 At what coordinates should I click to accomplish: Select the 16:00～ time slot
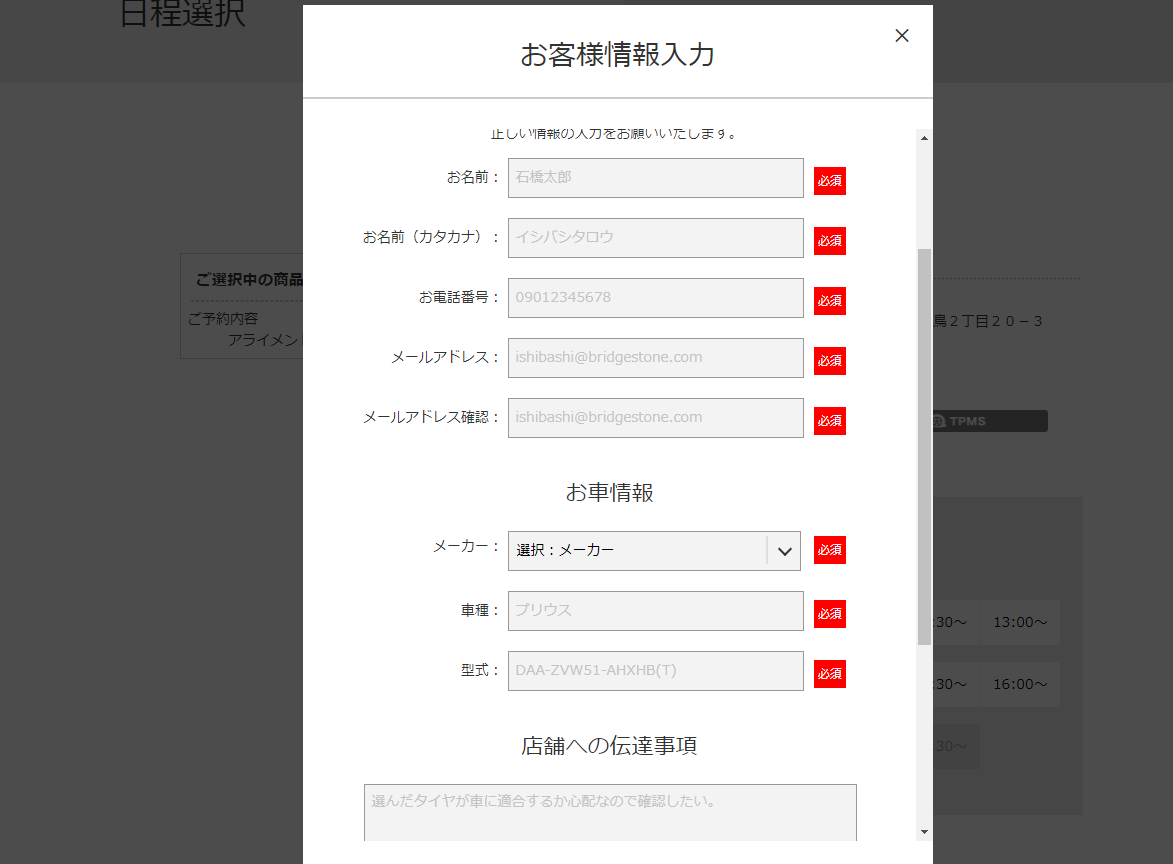pos(1019,685)
